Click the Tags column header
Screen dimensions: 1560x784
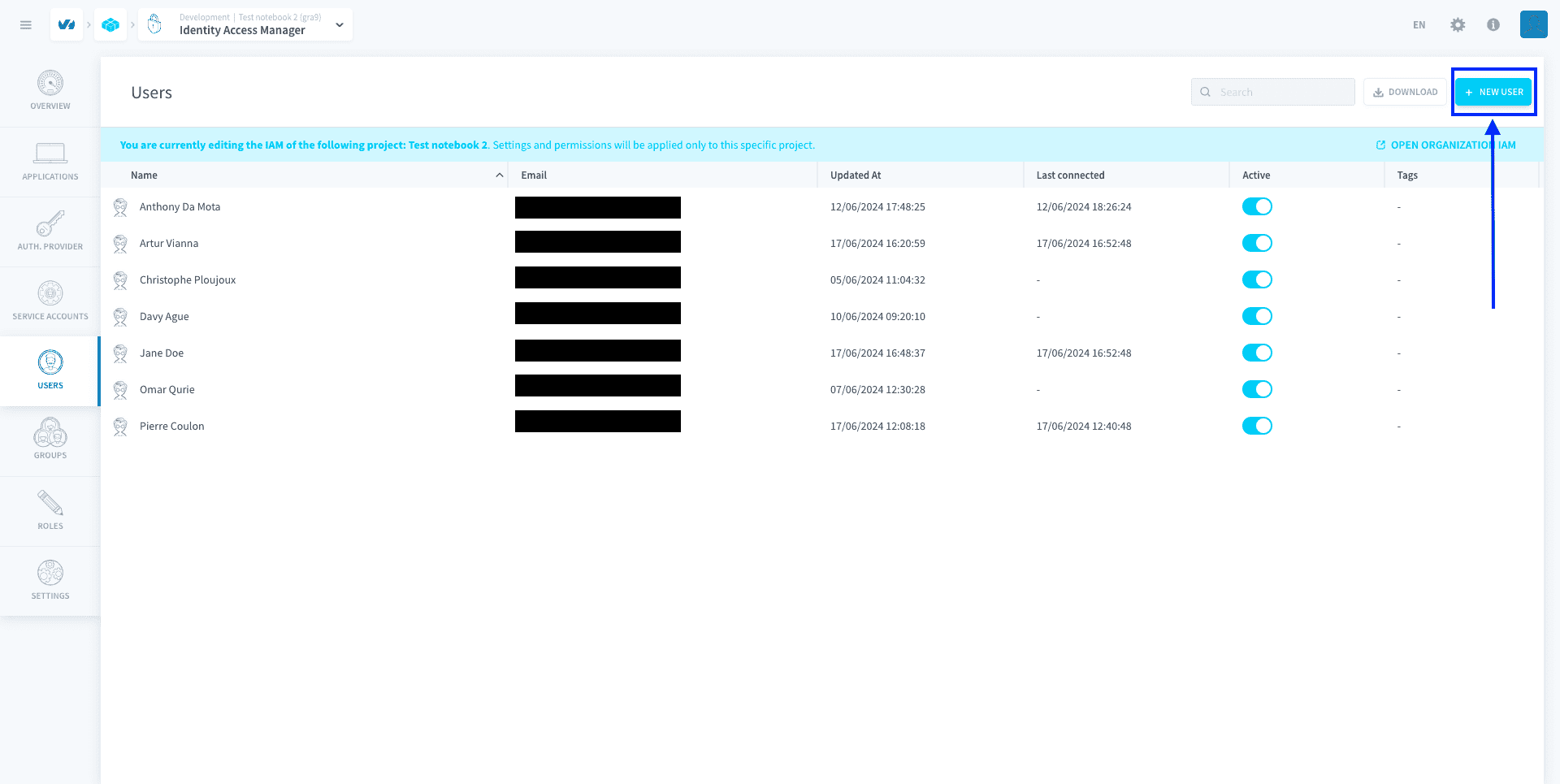pos(1407,175)
